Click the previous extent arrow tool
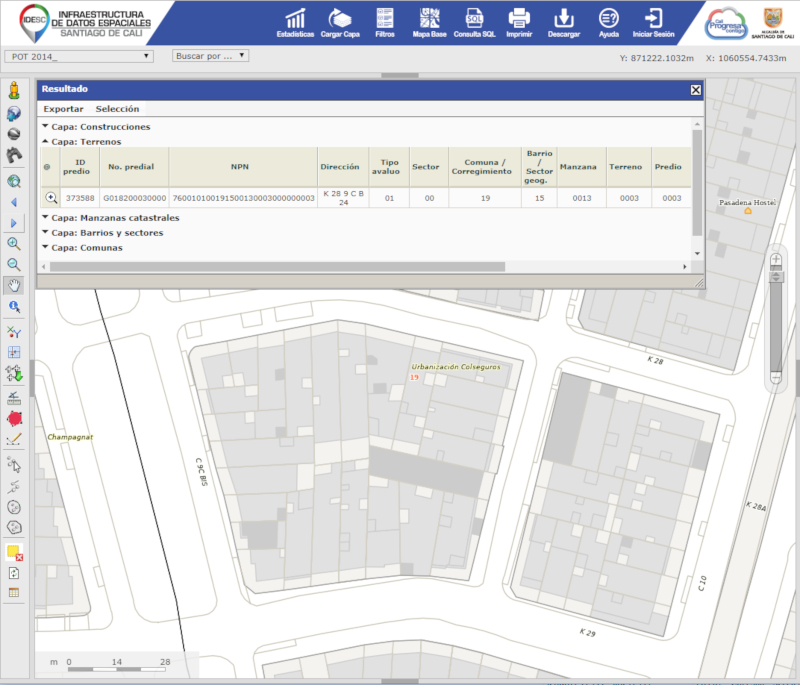 coord(14,204)
